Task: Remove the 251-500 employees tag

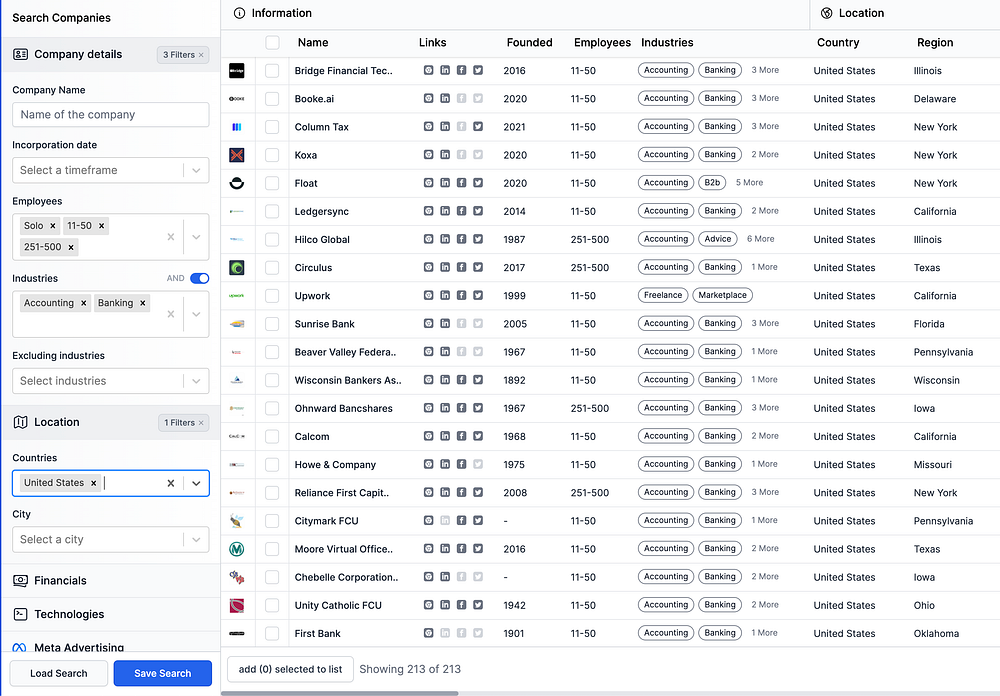Action: 71,248
